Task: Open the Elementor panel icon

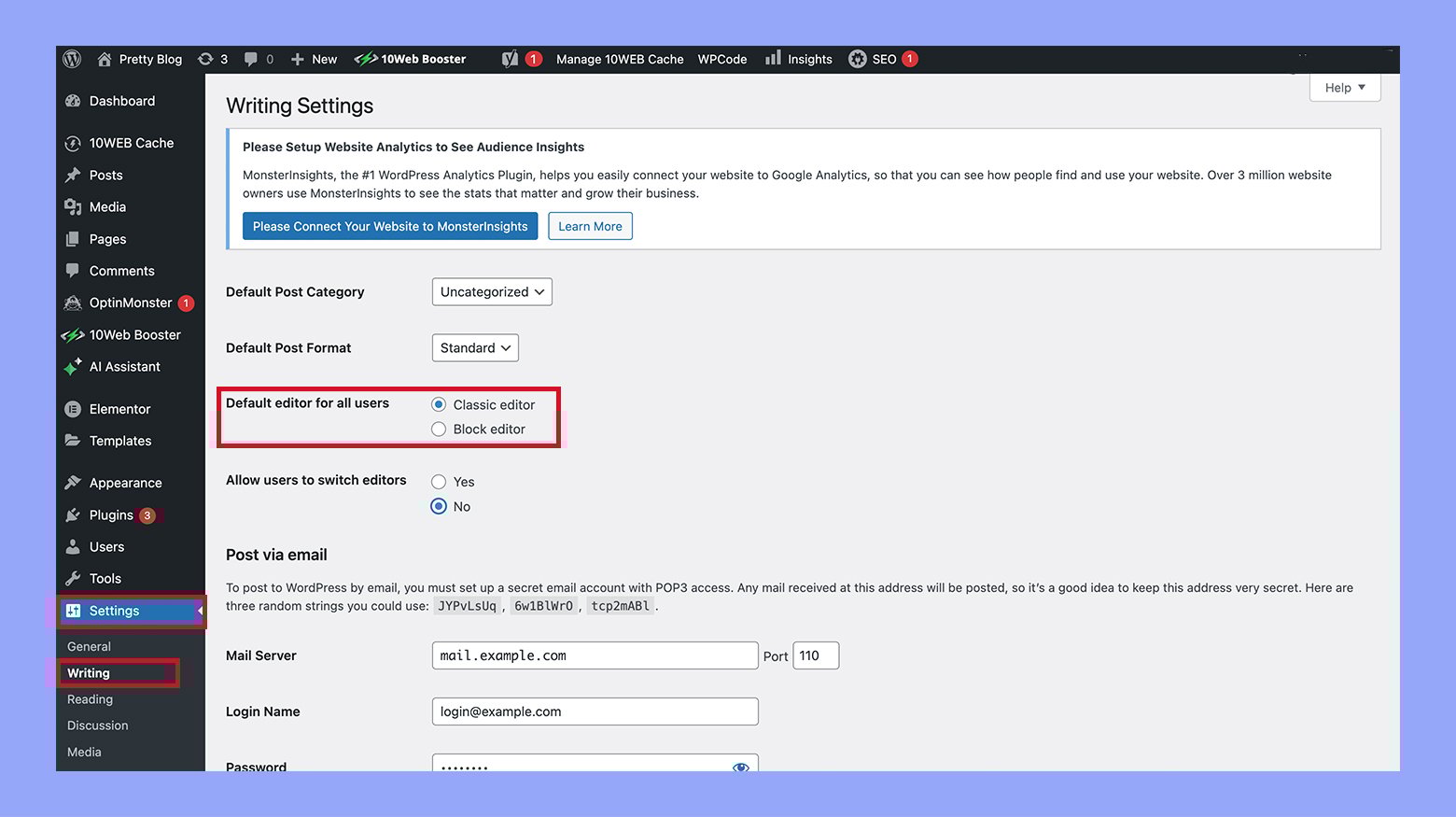Action: [x=73, y=409]
